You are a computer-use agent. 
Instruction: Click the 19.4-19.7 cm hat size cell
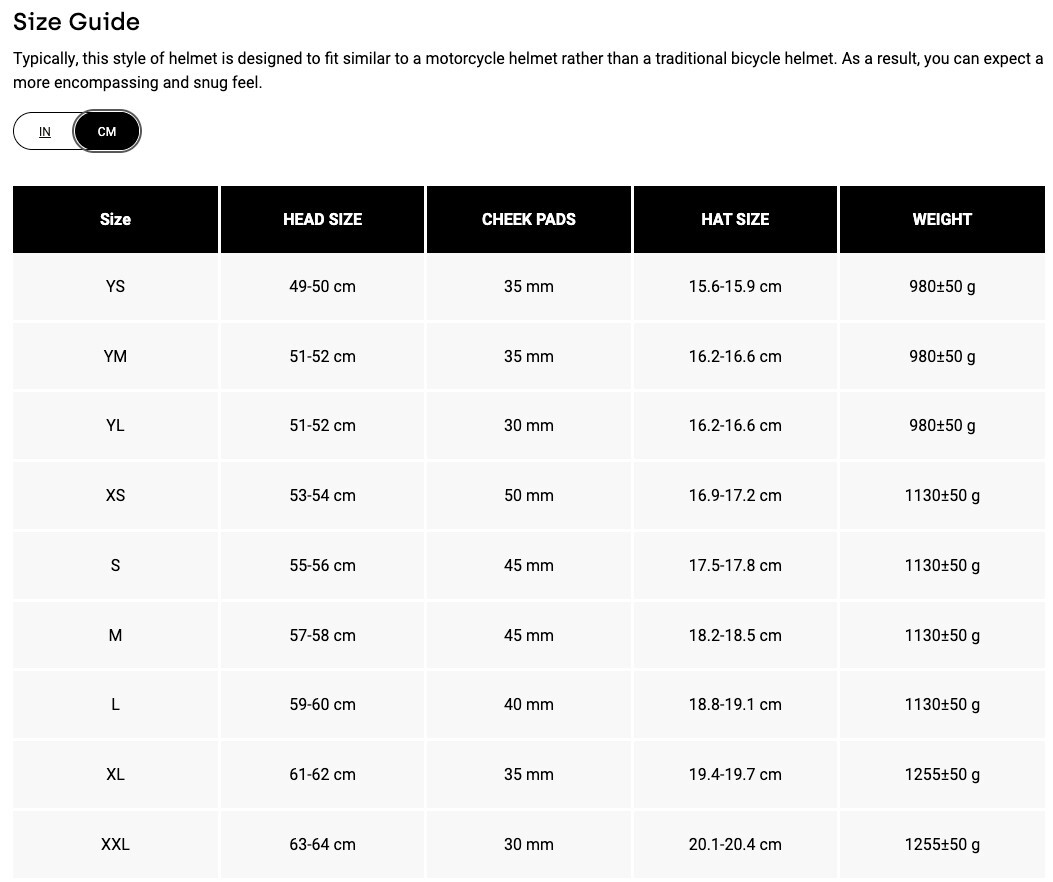point(735,774)
